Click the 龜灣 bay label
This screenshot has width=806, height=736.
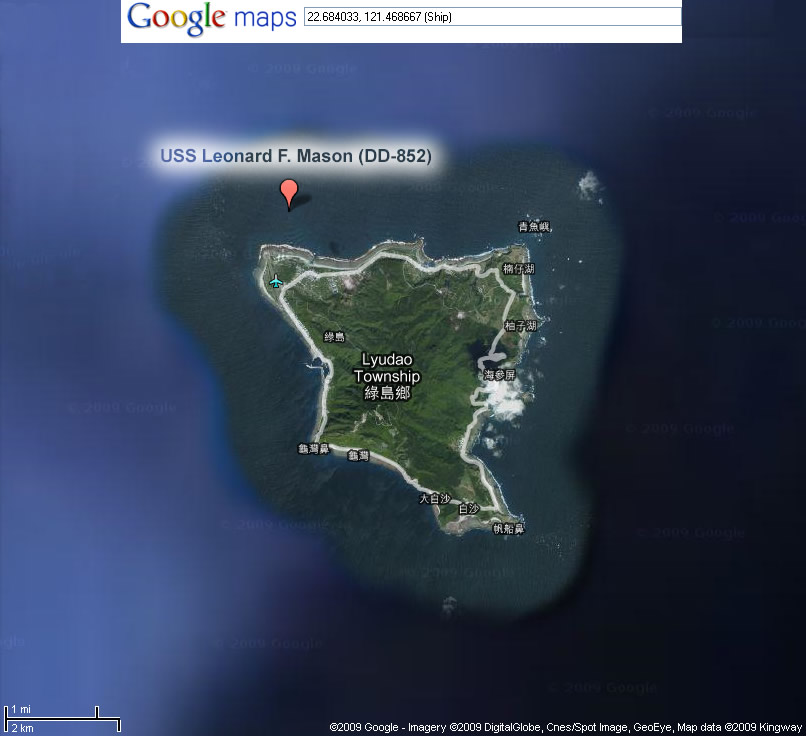(x=358, y=455)
